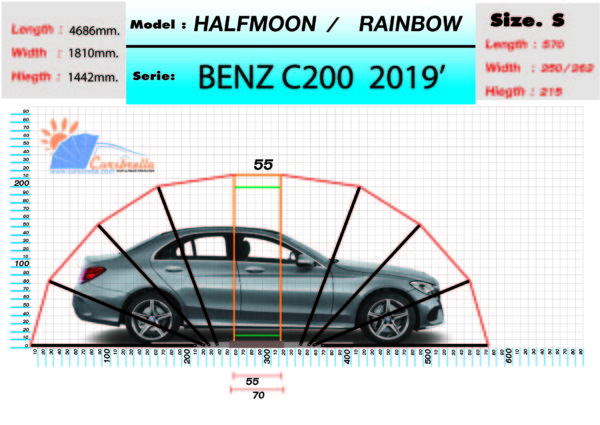The width and height of the screenshot is (600, 425).
Task: Click the '100' mark on the vertical scale
Action: tap(22, 264)
